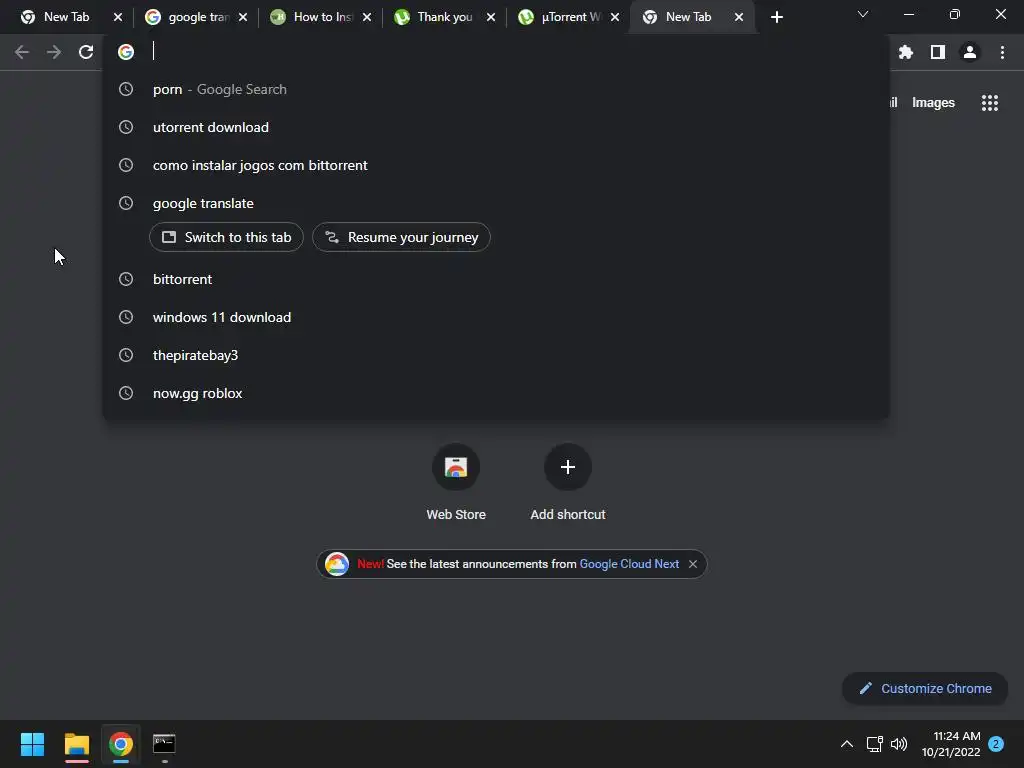Open the Google apps grid
The height and width of the screenshot is (768, 1024).
point(990,103)
